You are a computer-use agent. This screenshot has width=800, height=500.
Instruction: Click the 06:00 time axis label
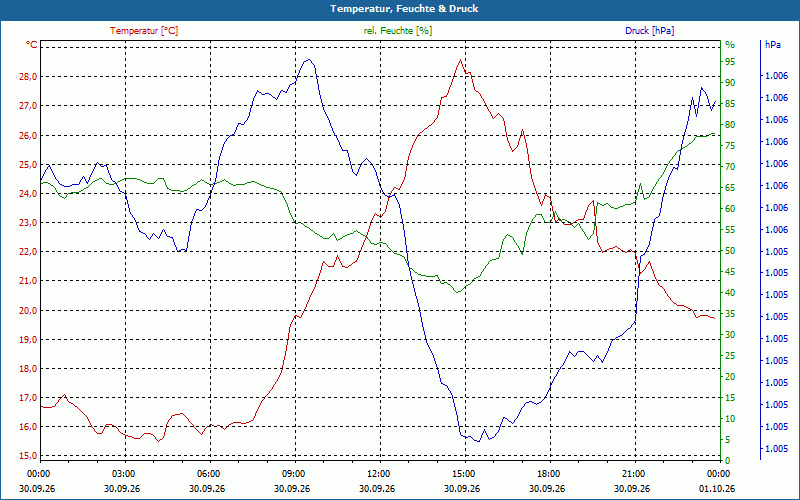coord(208,473)
